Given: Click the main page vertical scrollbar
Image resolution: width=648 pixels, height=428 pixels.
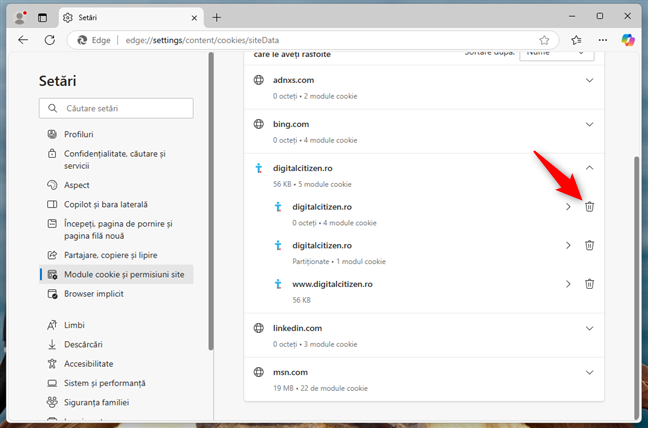Looking at the screenshot, I should (637, 288).
